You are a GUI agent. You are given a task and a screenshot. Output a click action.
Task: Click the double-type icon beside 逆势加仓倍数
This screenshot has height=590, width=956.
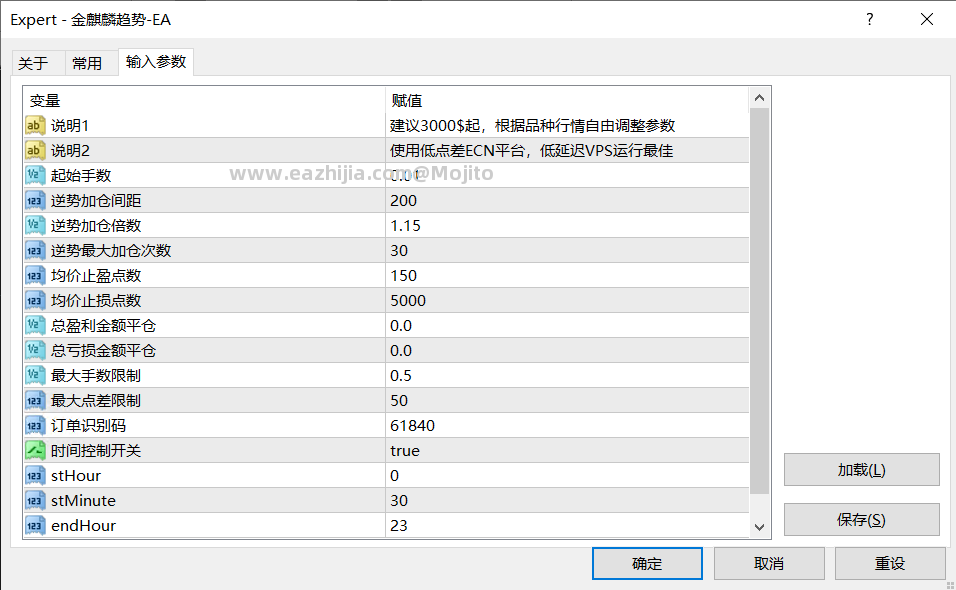pyautogui.click(x=35, y=226)
